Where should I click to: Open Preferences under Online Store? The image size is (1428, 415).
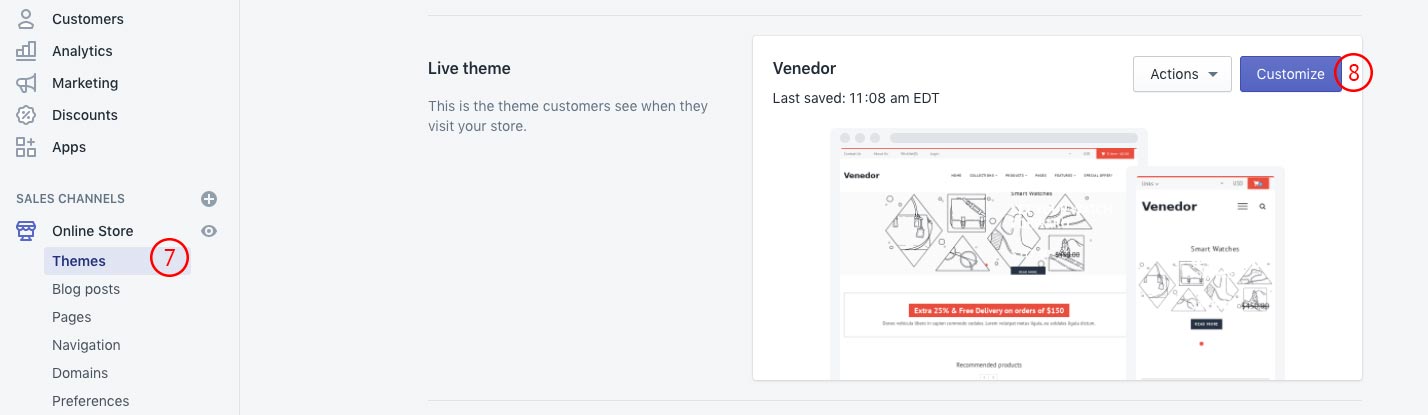(91, 401)
